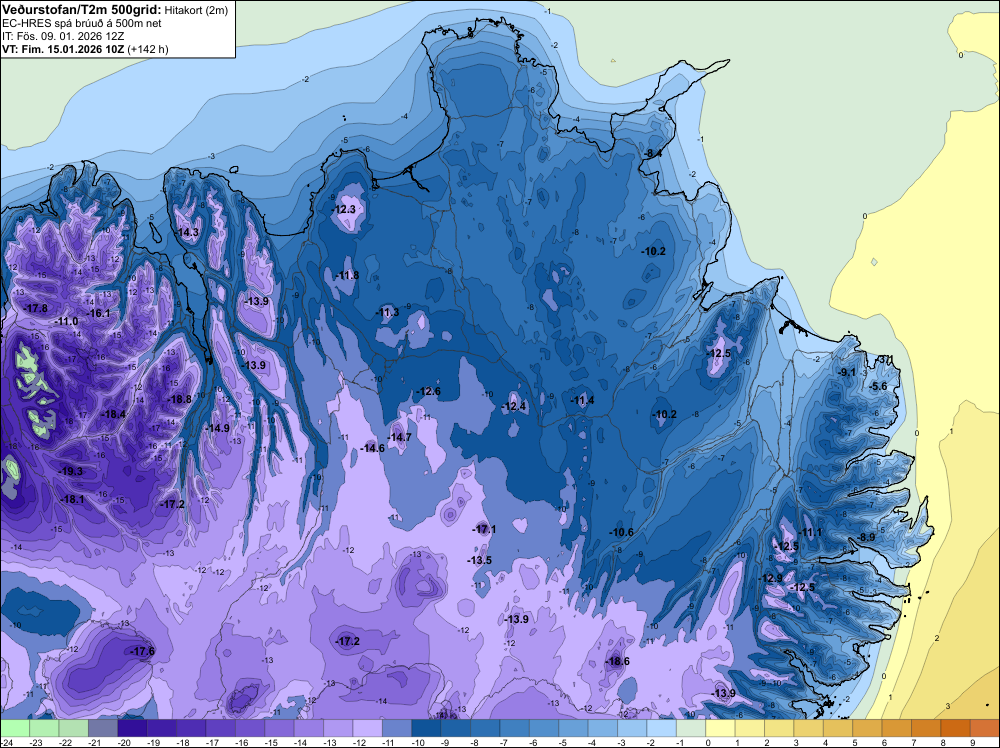This screenshot has width=1000, height=748.
Task: Click the legend swatch labeled 5
Action: click(x=867, y=728)
